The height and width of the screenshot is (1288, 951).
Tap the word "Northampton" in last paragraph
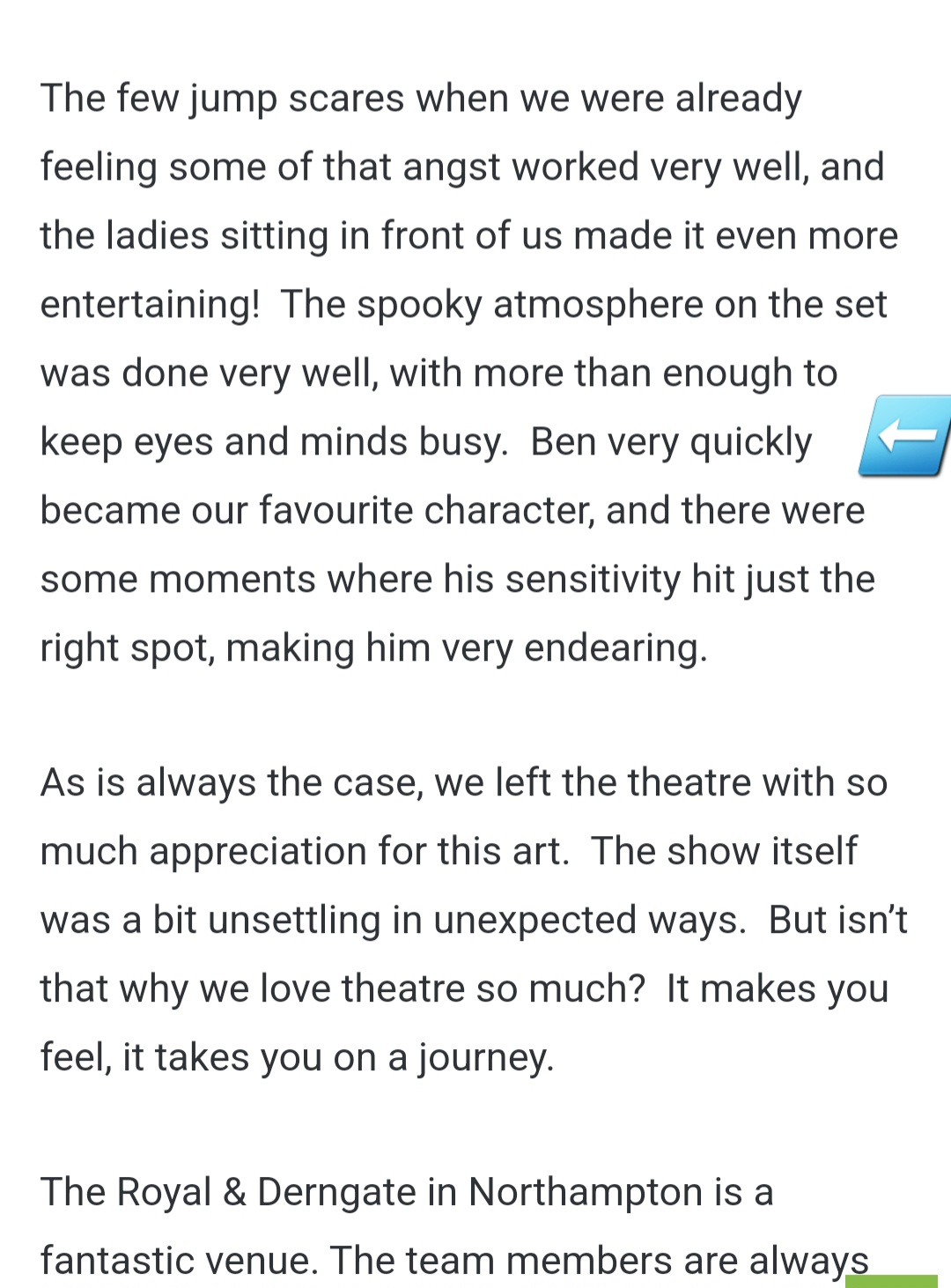coord(586,1192)
